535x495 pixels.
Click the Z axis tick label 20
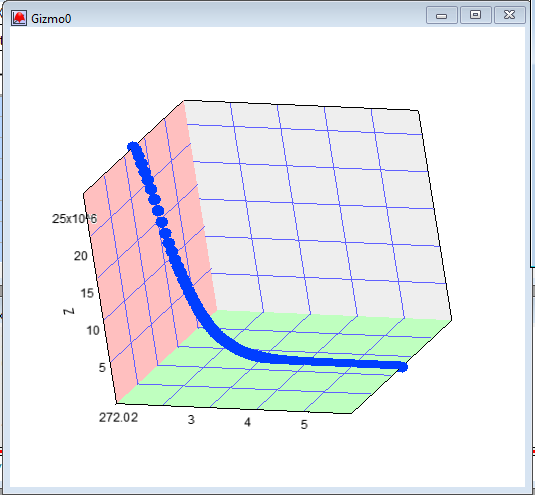[x=81, y=256]
